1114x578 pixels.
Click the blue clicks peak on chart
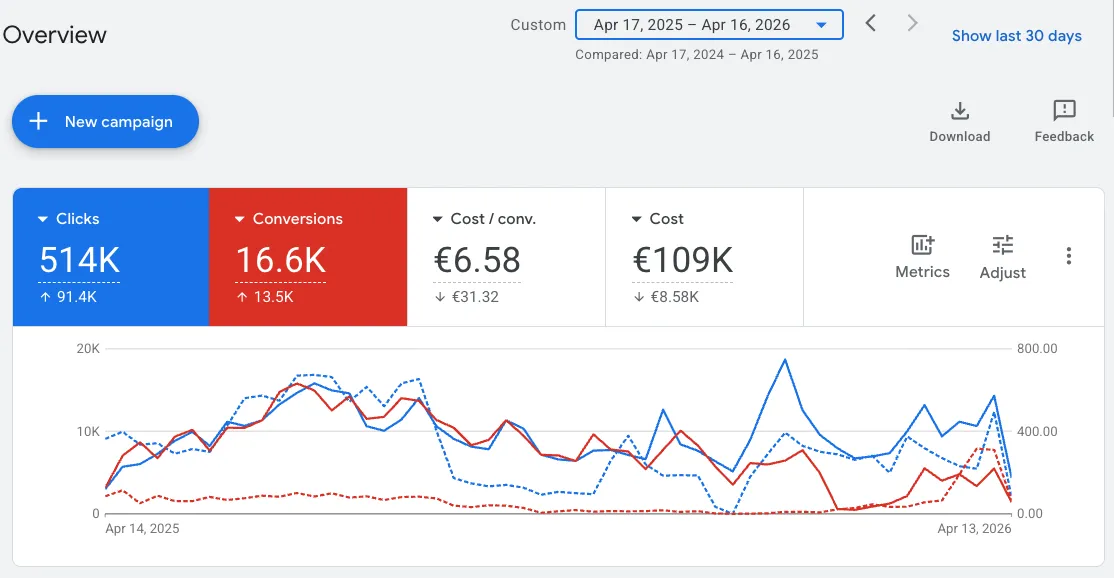click(785, 359)
